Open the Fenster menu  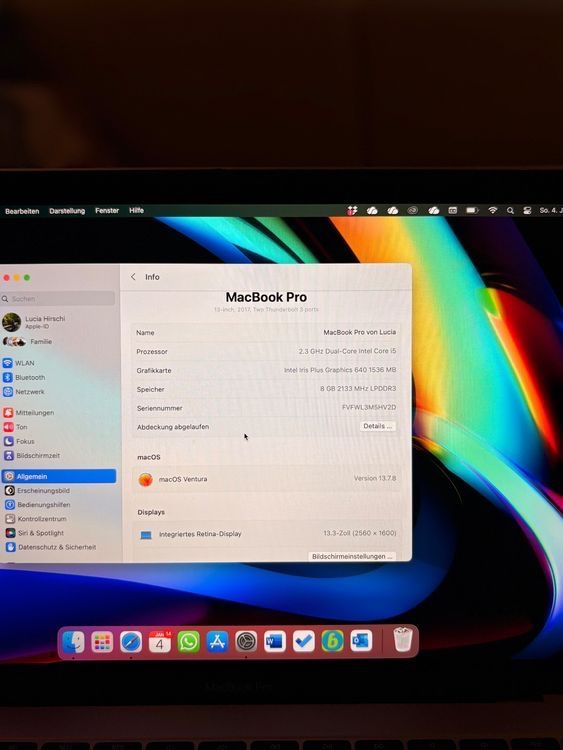click(107, 210)
